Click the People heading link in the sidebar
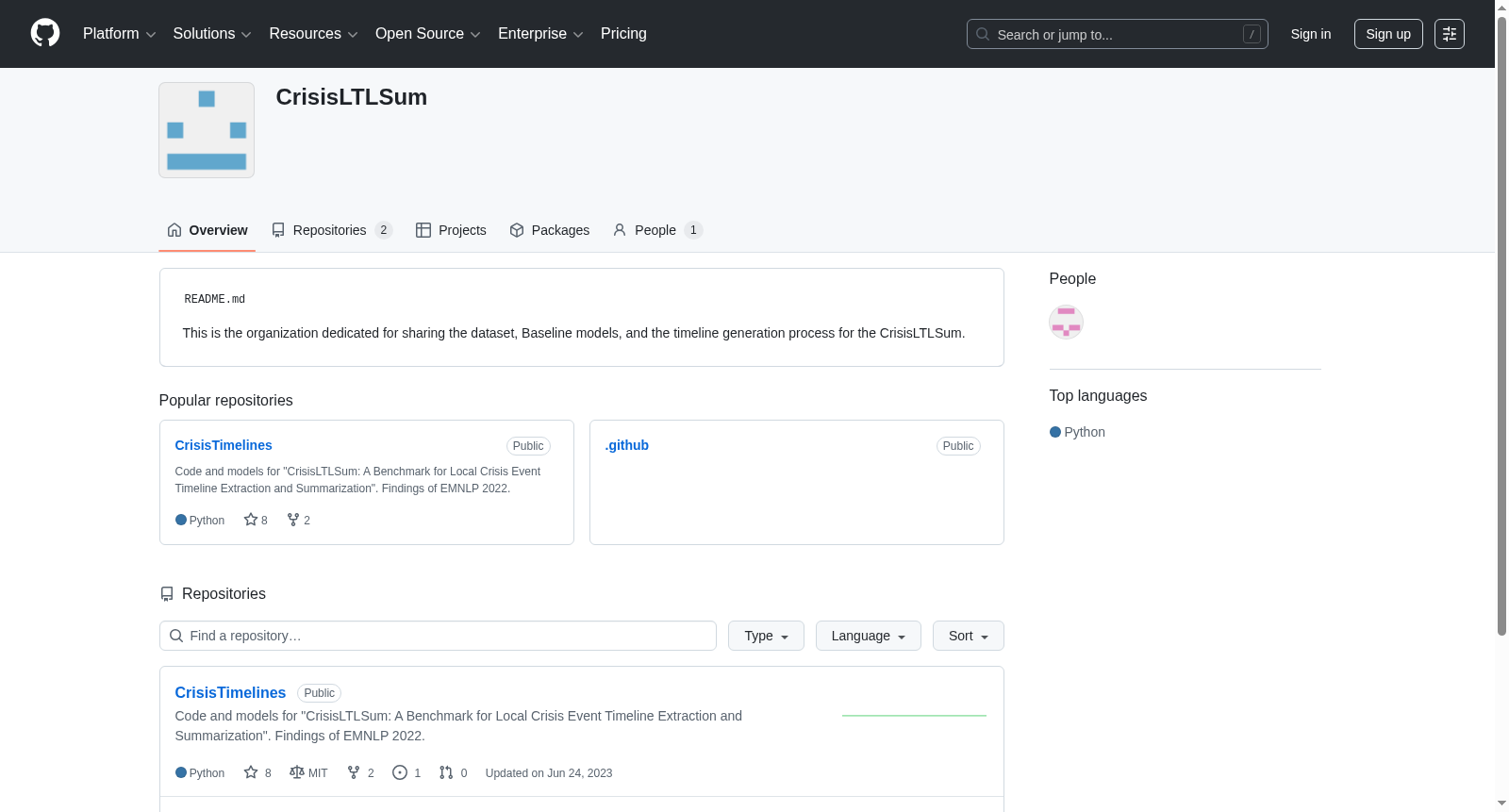Viewport: 1509px width, 812px height. click(1072, 279)
